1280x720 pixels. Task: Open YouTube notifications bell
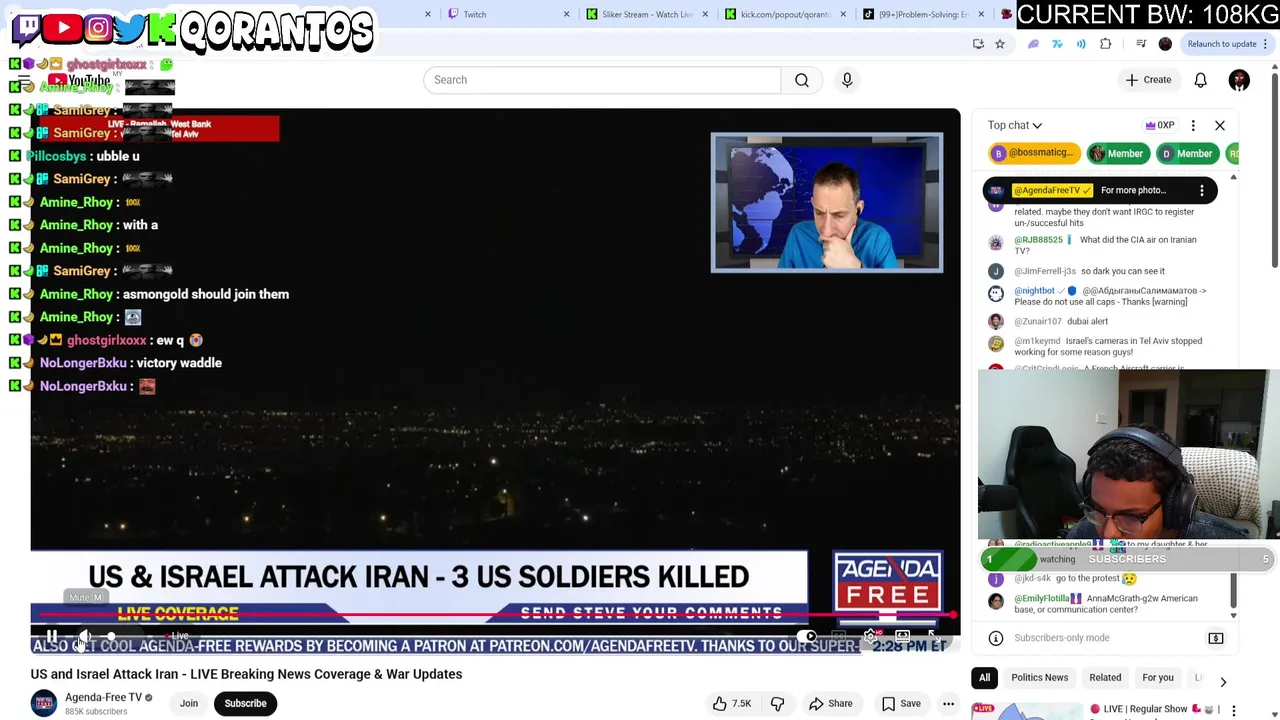pyautogui.click(x=1200, y=80)
